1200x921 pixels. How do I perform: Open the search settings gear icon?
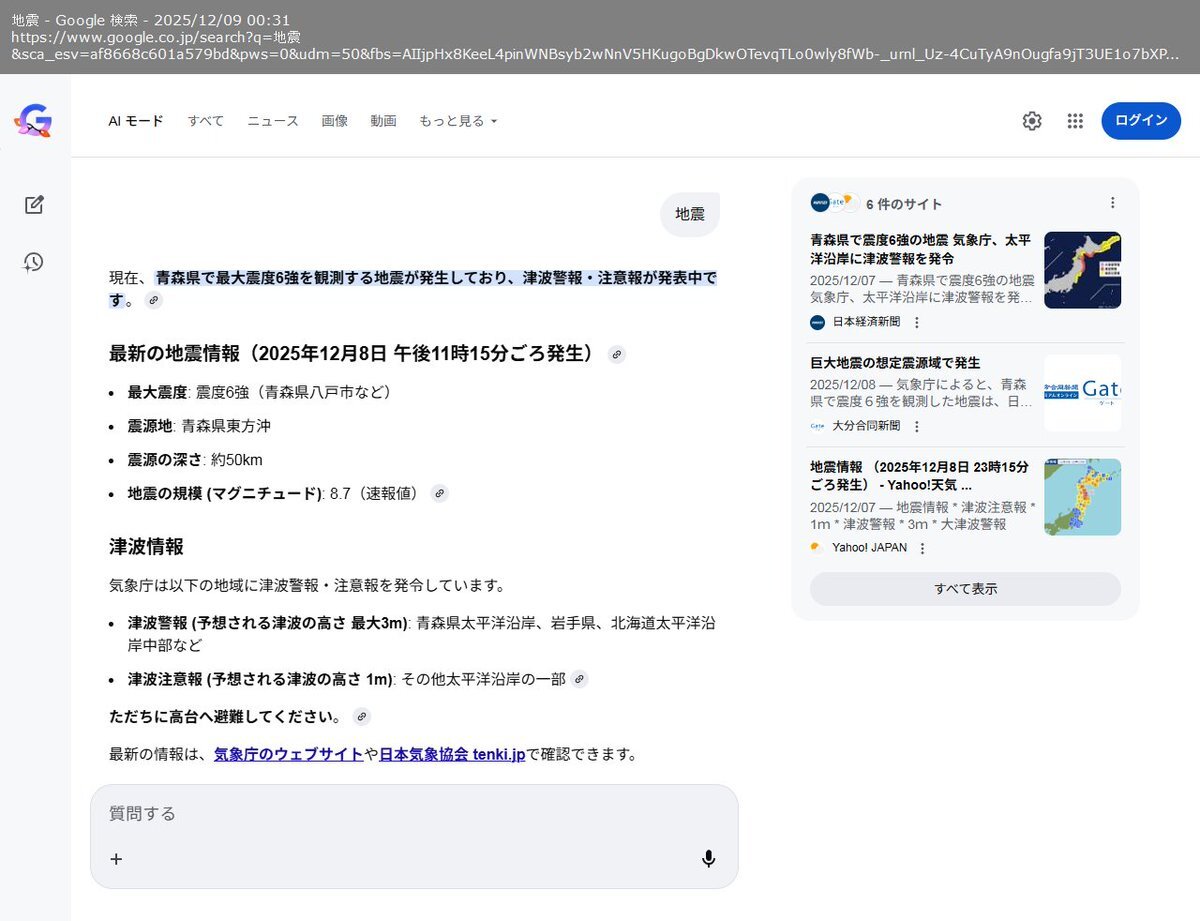point(1031,120)
